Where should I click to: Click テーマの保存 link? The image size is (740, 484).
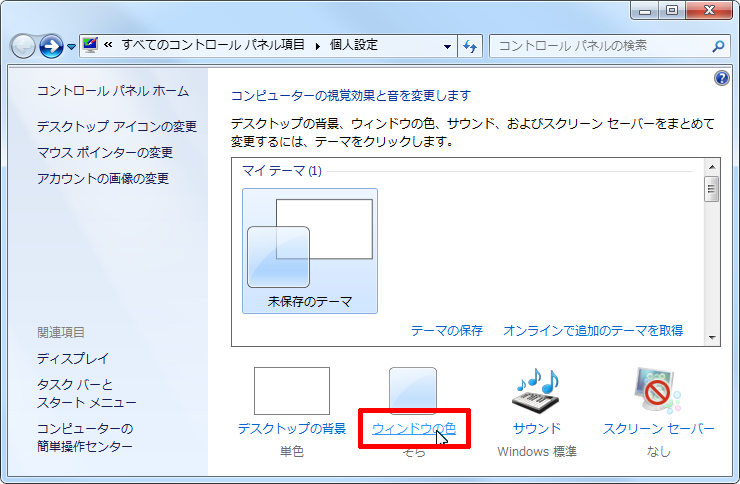pos(446,330)
